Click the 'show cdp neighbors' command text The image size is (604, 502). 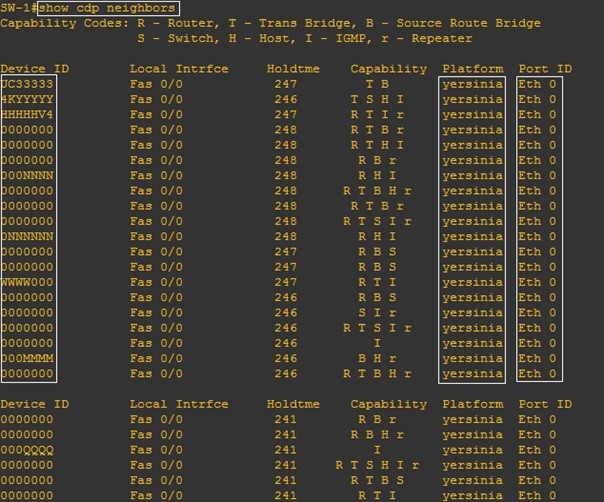pyautogui.click(x=107, y=8)
